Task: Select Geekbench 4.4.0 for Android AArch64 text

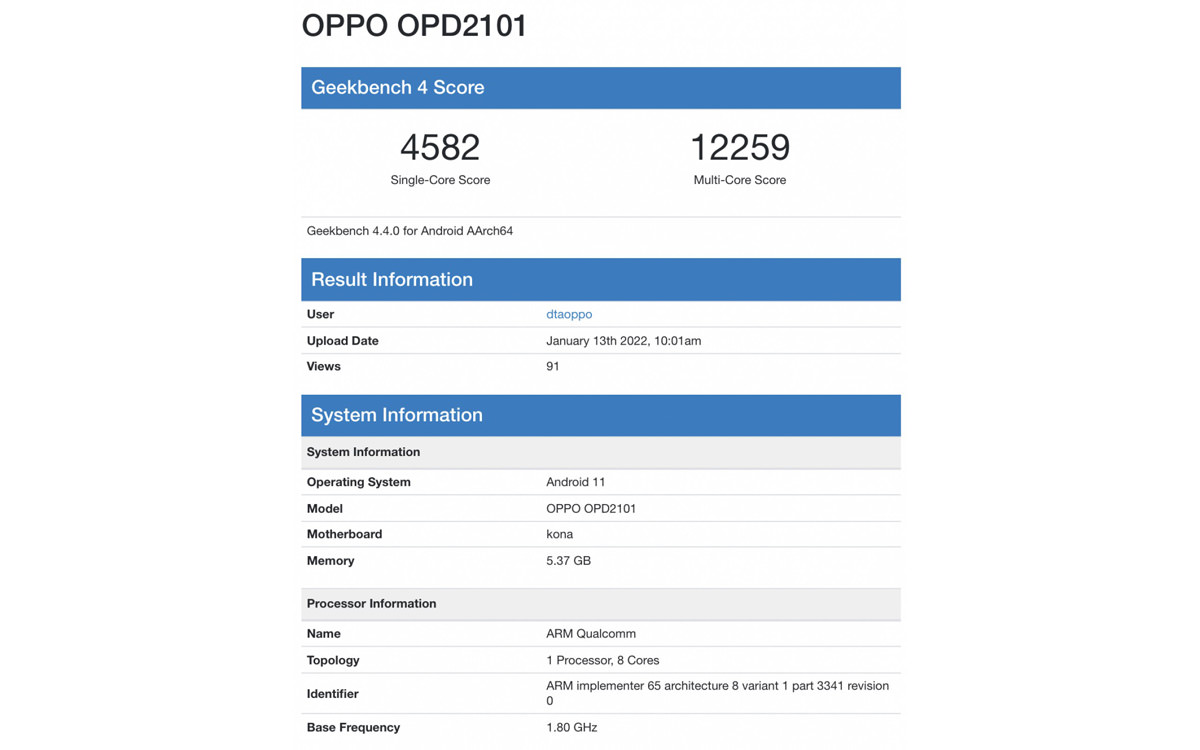Action: (410, 231)
